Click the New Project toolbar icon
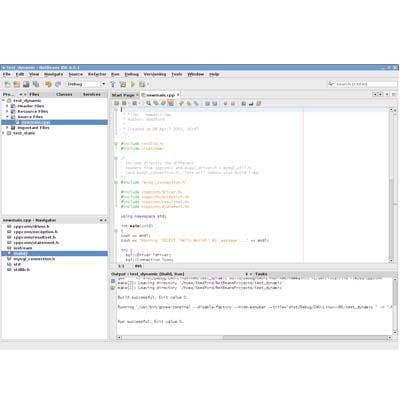This screenshot has width=400, height=400. [x=17, y=84]
